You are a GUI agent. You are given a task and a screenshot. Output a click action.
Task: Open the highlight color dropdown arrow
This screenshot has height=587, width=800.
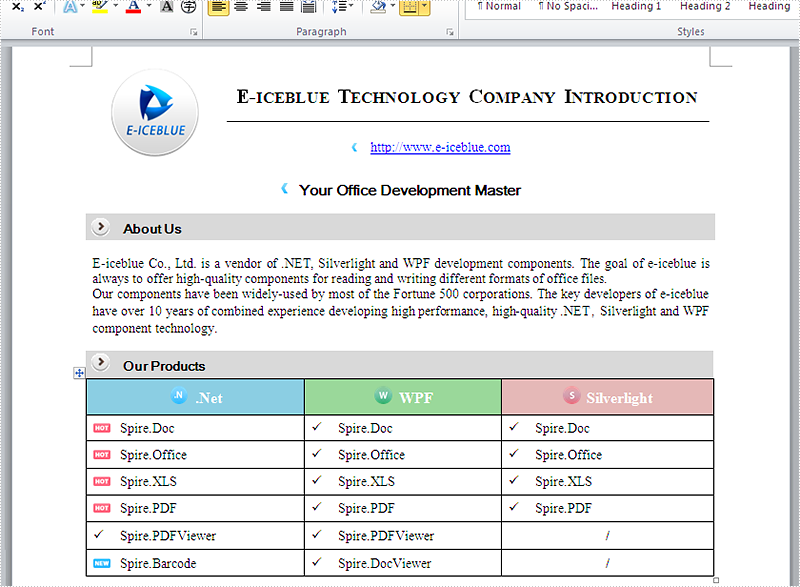point(116,6)
